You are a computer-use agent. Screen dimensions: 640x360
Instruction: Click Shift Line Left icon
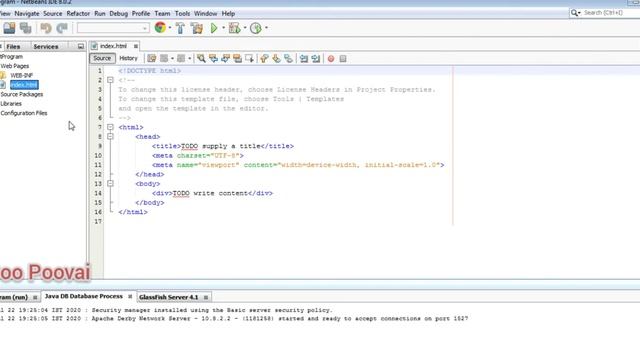304,58
